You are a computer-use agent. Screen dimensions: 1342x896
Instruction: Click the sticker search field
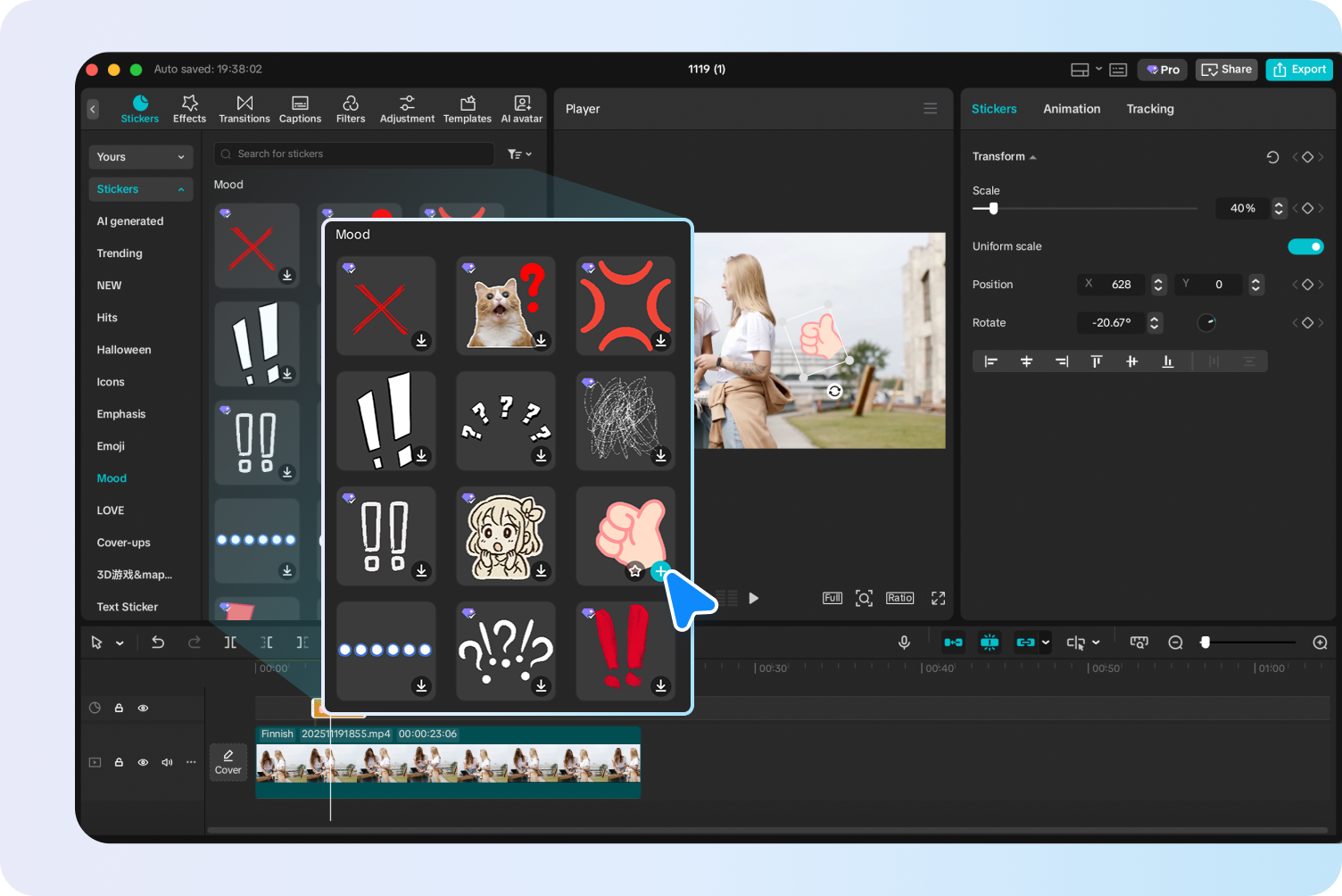point(353,153)
